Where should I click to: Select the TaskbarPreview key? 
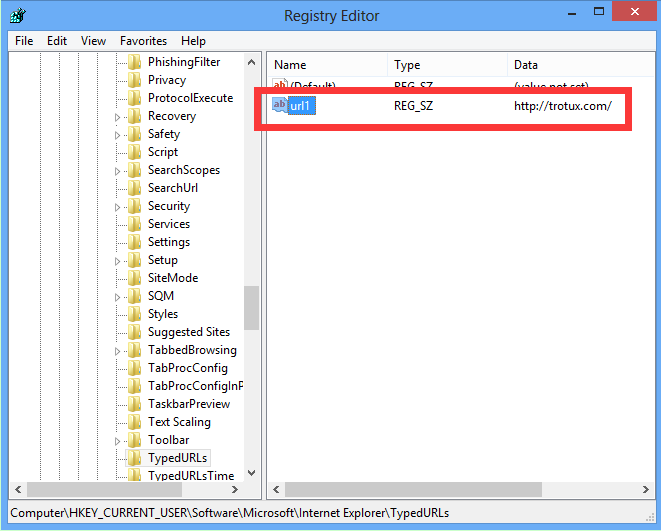point(188,404)
